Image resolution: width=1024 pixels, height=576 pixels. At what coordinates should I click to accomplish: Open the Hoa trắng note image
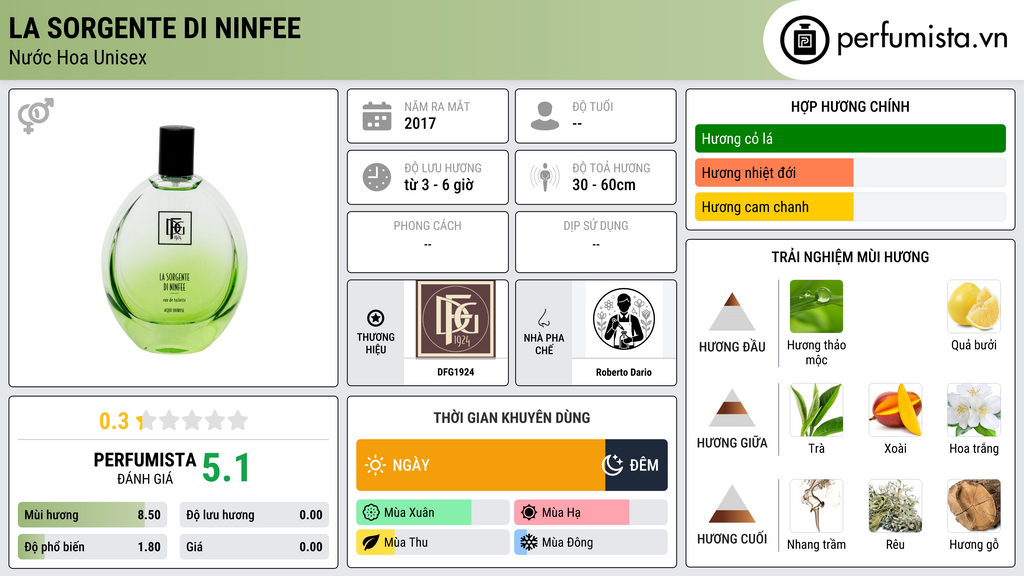(974, 409)
